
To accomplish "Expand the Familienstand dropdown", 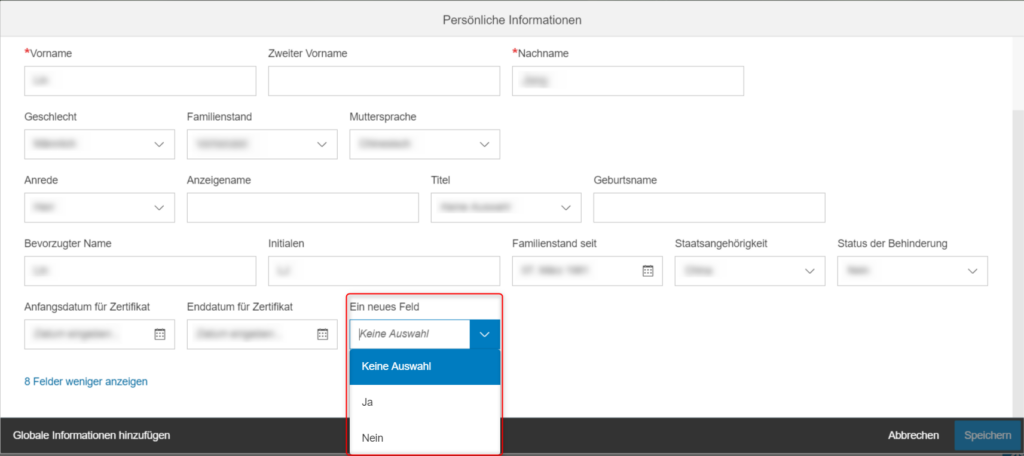I will click(322, 144).
